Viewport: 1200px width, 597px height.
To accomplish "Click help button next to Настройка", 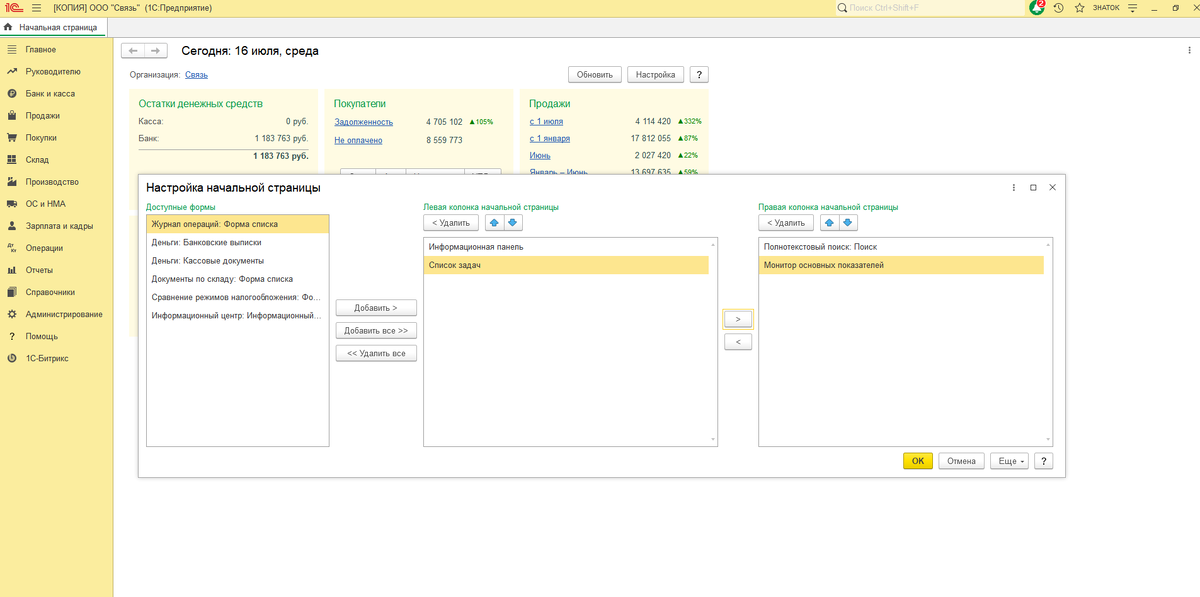I will click(699, 74).
